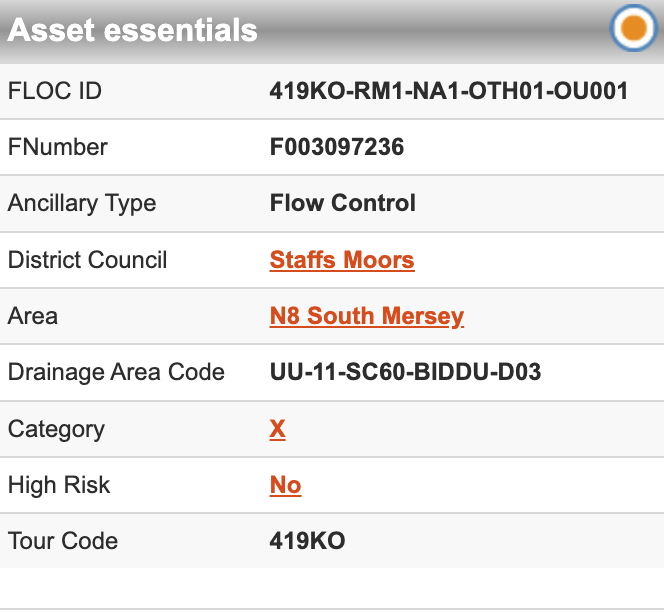
Task: Click the Tour Code row label
Action: click(63, 541)
